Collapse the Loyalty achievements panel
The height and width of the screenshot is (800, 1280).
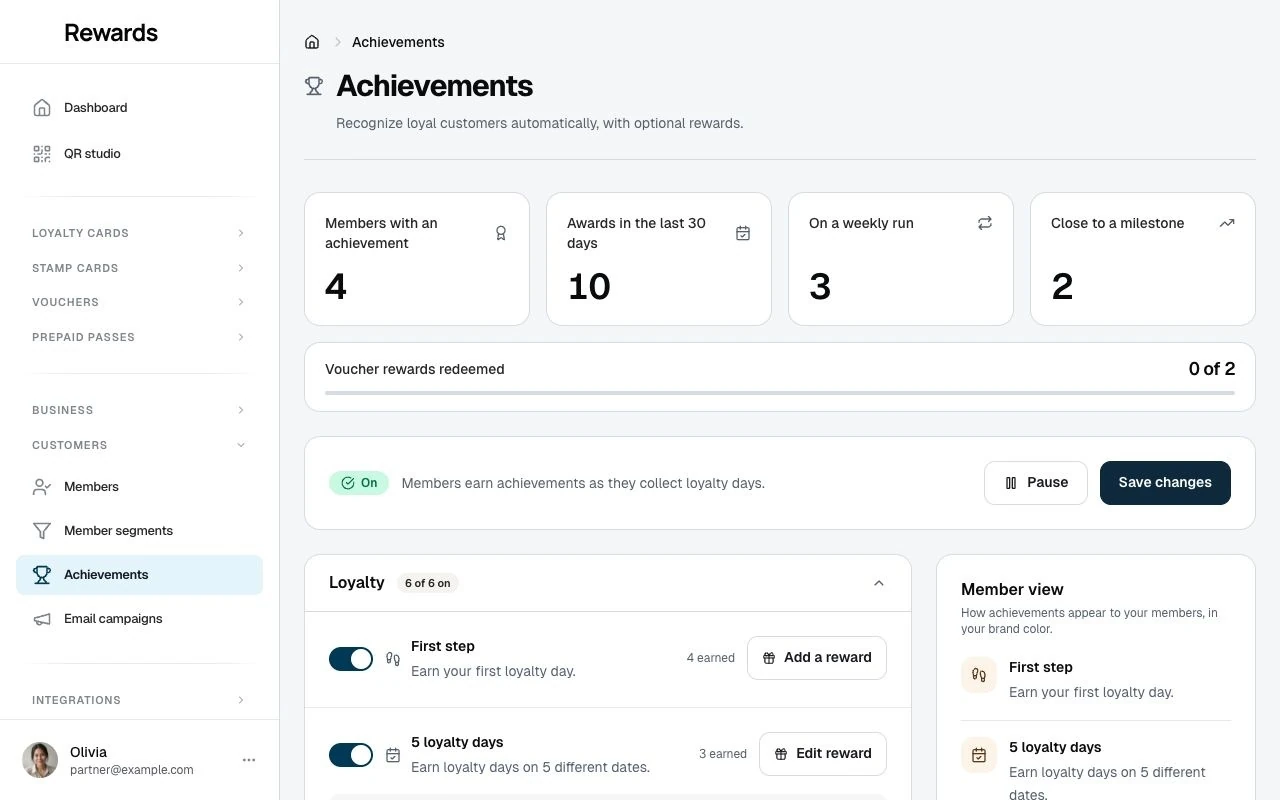[879, 583]
